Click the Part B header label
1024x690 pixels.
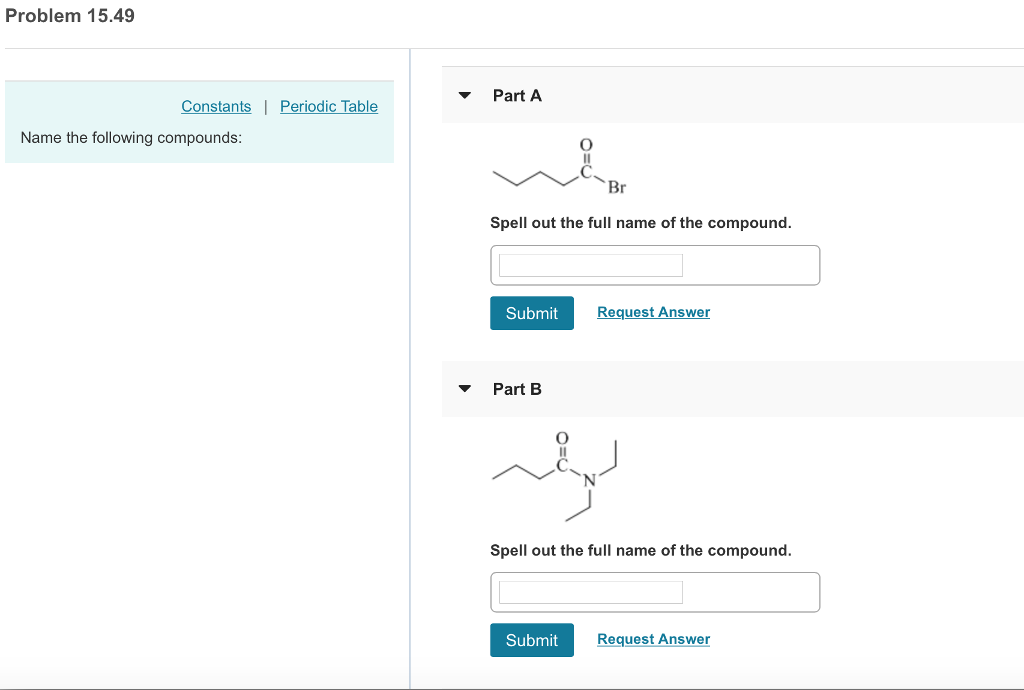pos(516,389)
